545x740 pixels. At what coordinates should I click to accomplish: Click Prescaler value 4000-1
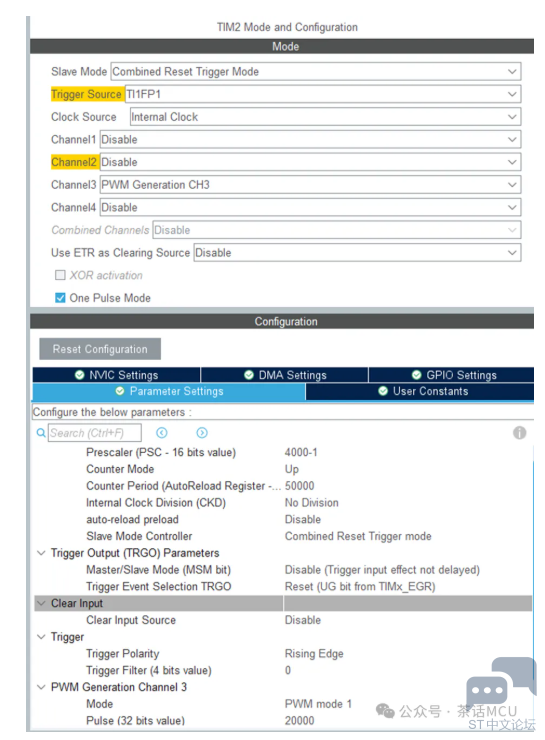[x=301, y=453]
